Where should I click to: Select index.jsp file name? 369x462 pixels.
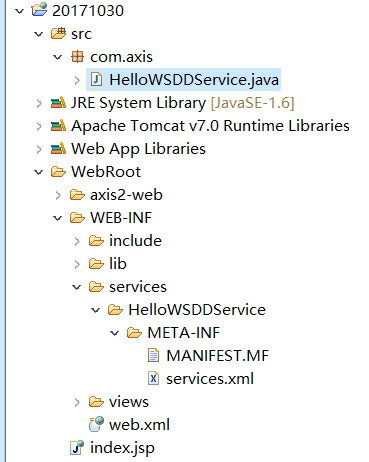(122, 448)
